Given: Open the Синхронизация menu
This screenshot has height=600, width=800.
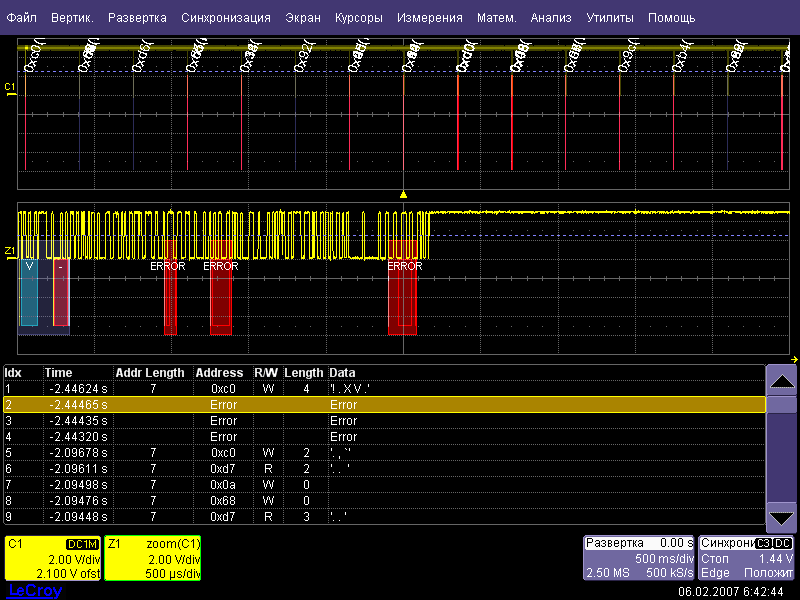Looking at the screenshot, I should [x=226, y=18].
